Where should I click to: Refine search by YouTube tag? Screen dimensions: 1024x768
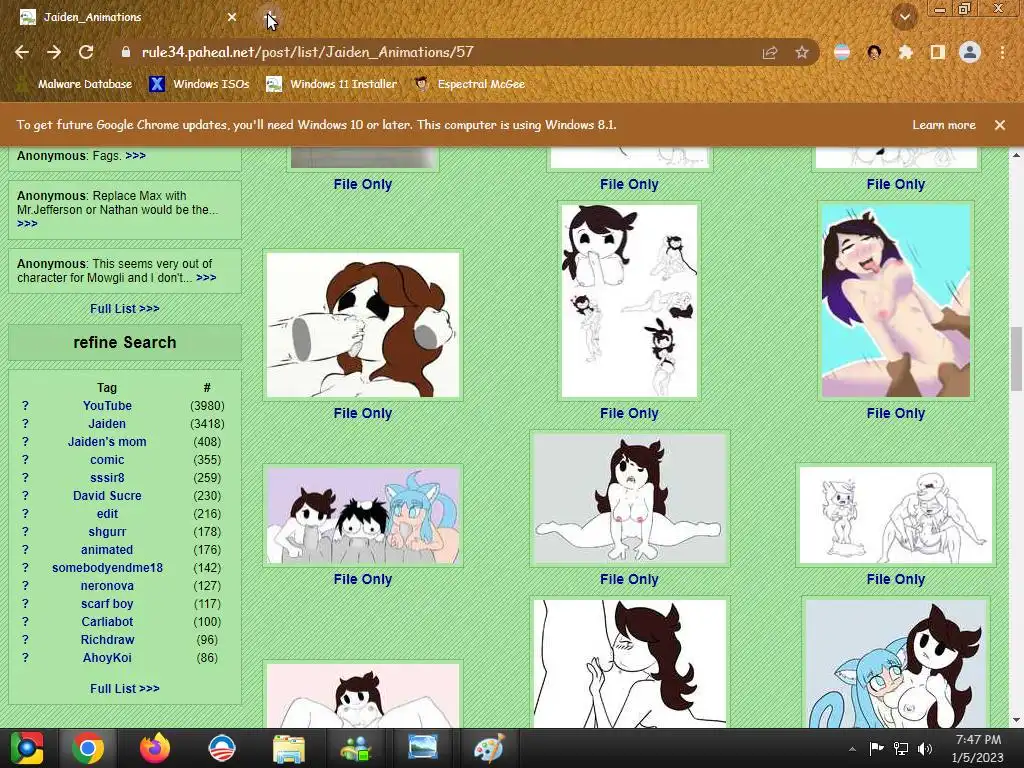(x=107, y=406)
